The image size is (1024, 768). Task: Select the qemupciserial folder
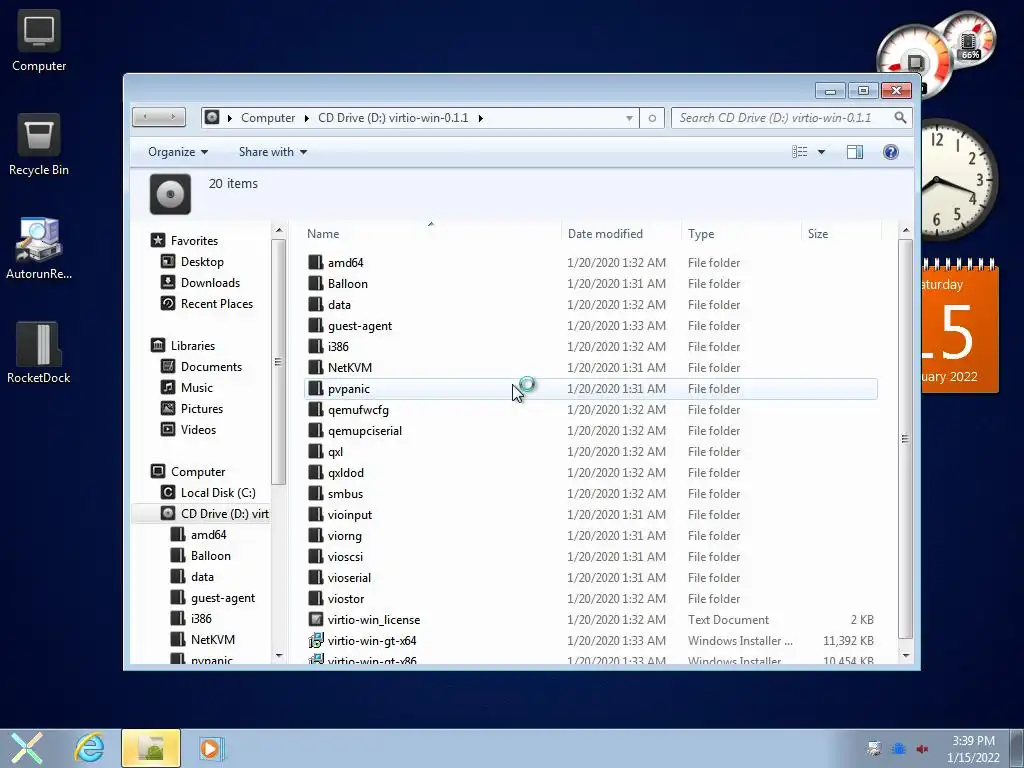coord(364,430)
